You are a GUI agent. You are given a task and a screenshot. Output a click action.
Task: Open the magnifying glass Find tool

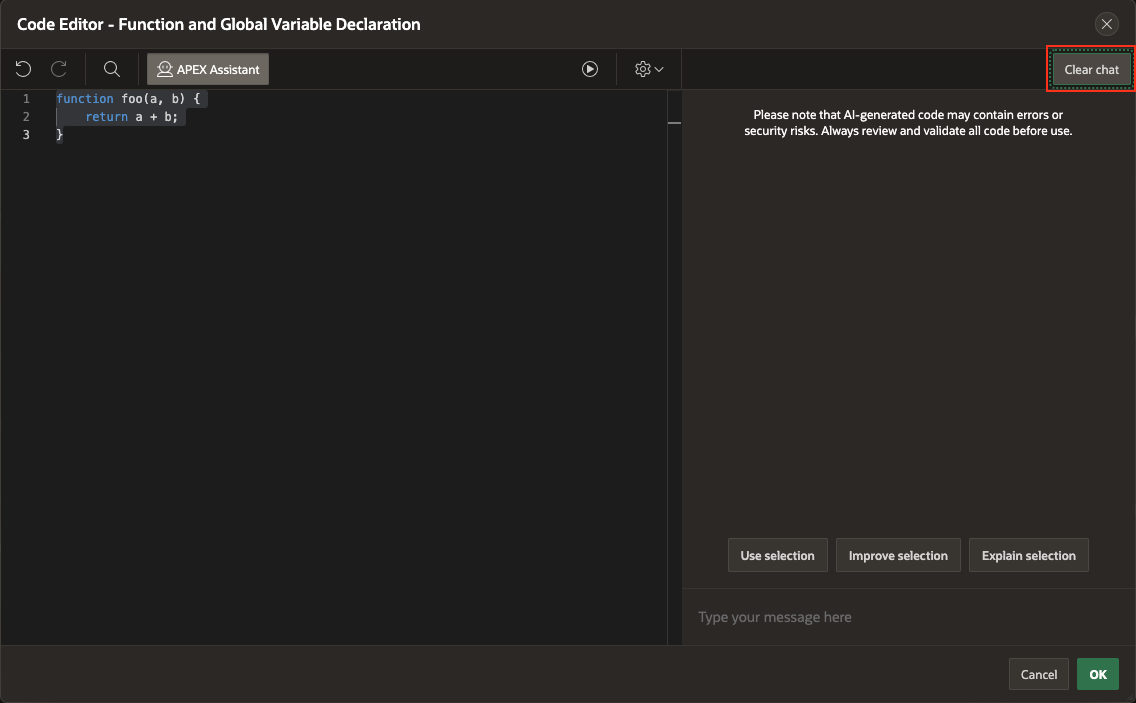pyautogui.click(x=112, y=69)
